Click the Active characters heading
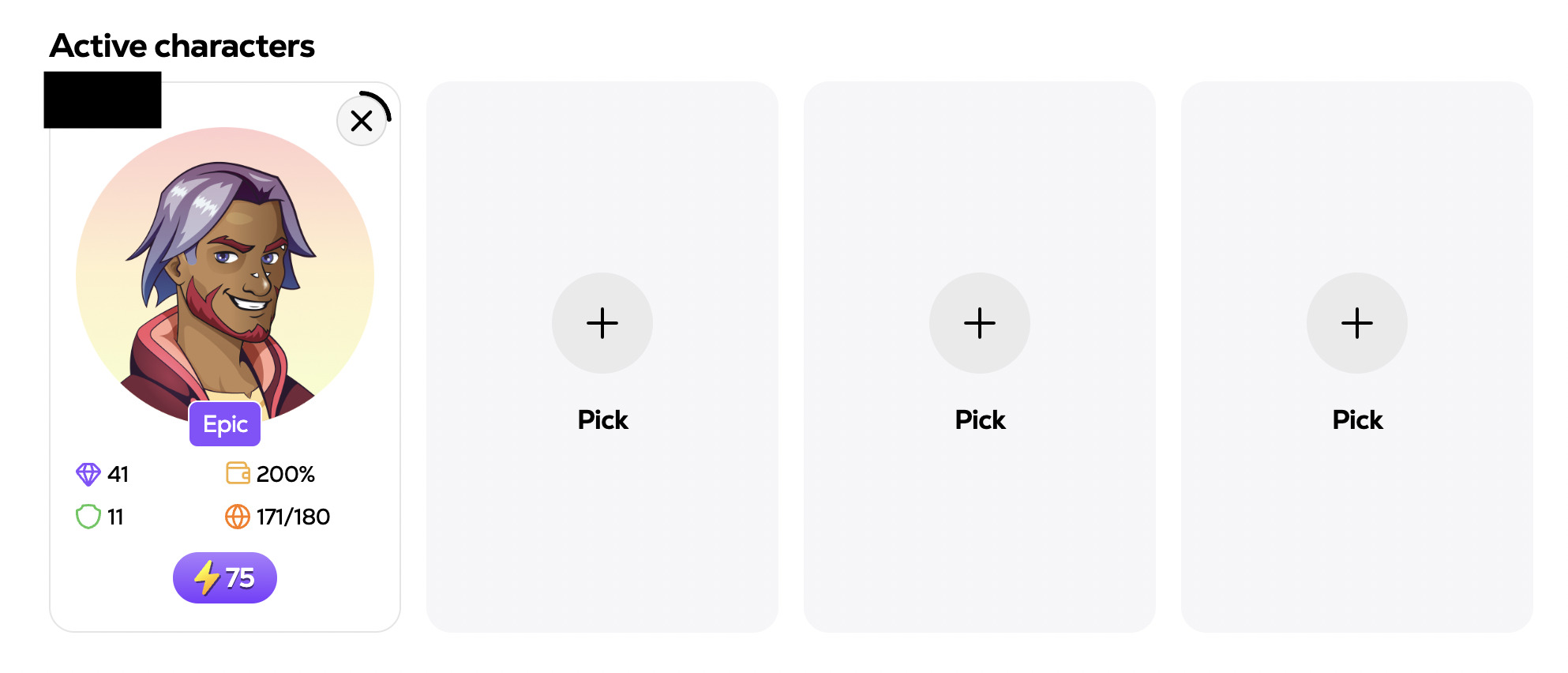1568x673 pixels. click(182, 46)
